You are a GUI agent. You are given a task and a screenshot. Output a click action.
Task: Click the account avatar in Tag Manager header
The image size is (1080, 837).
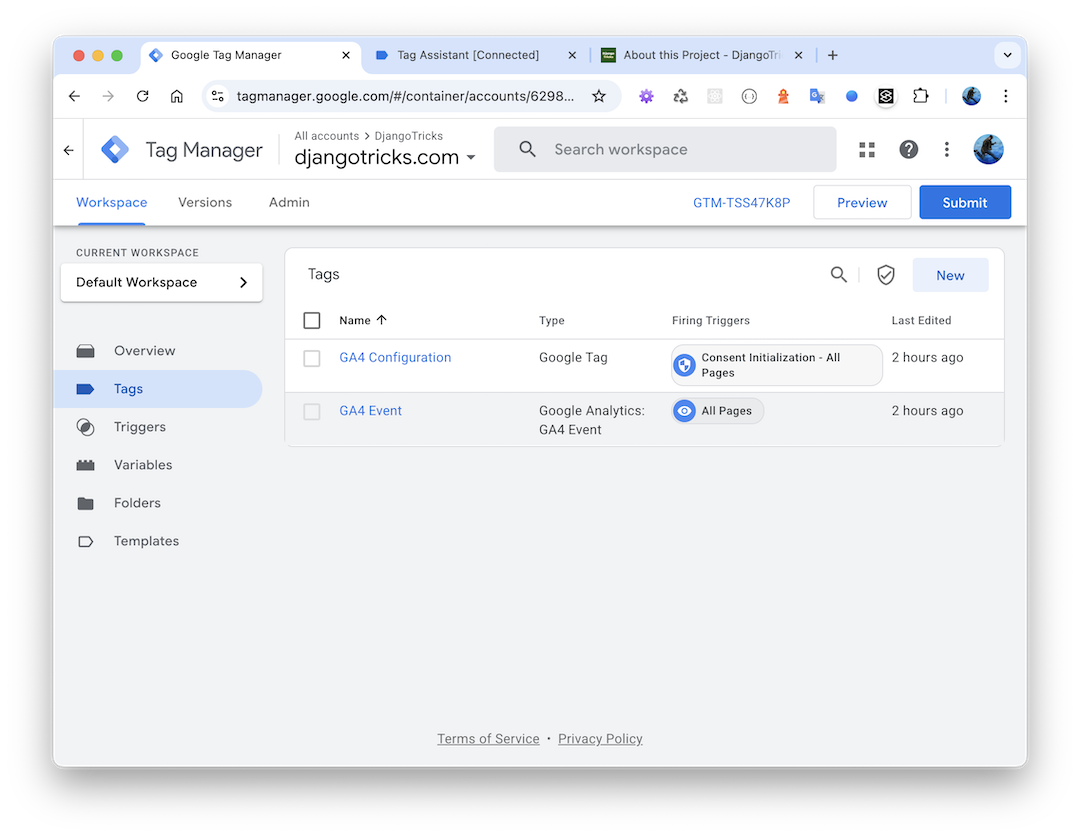point(988,149)
